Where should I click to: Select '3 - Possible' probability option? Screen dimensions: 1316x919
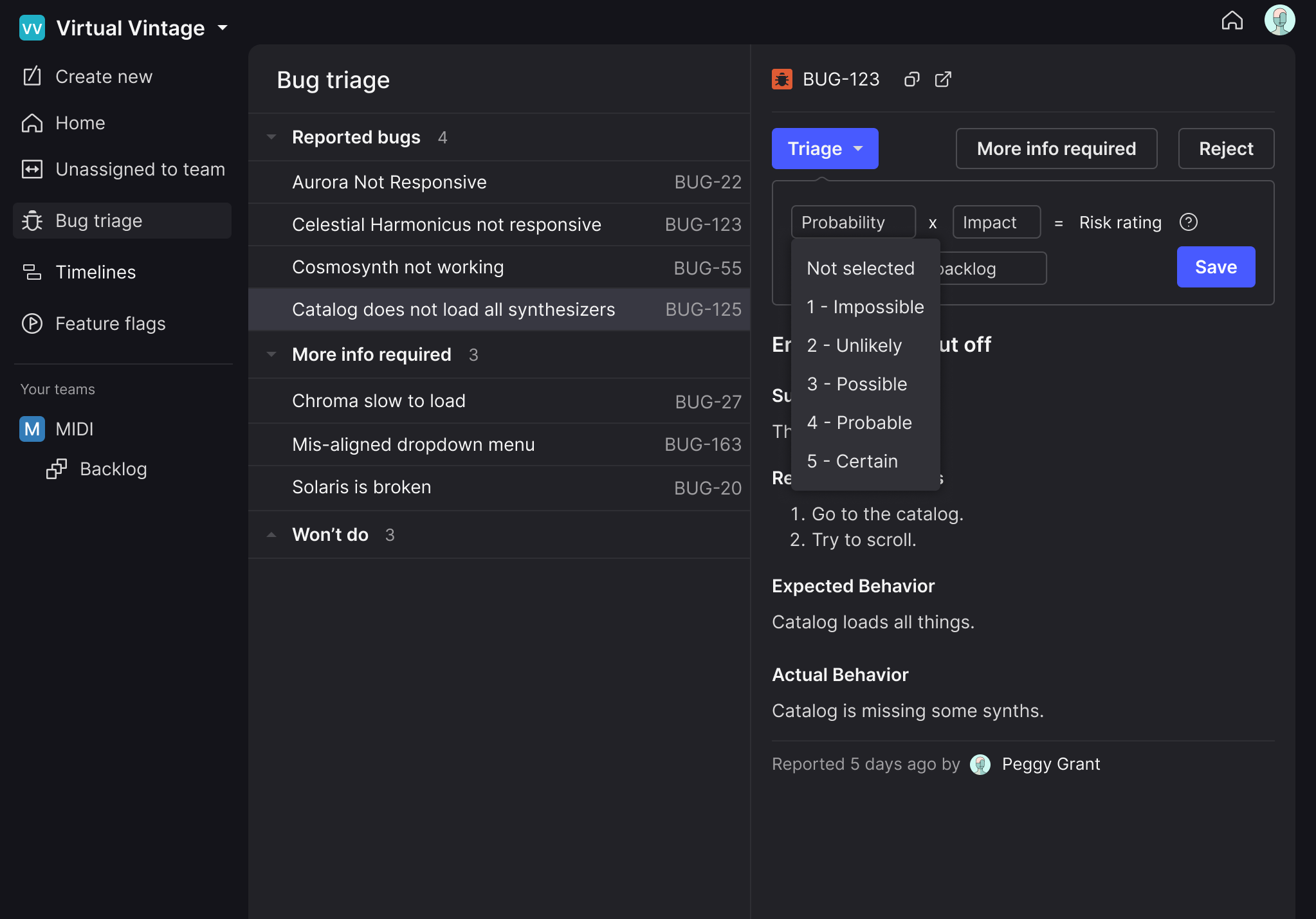tap(857, 385)
